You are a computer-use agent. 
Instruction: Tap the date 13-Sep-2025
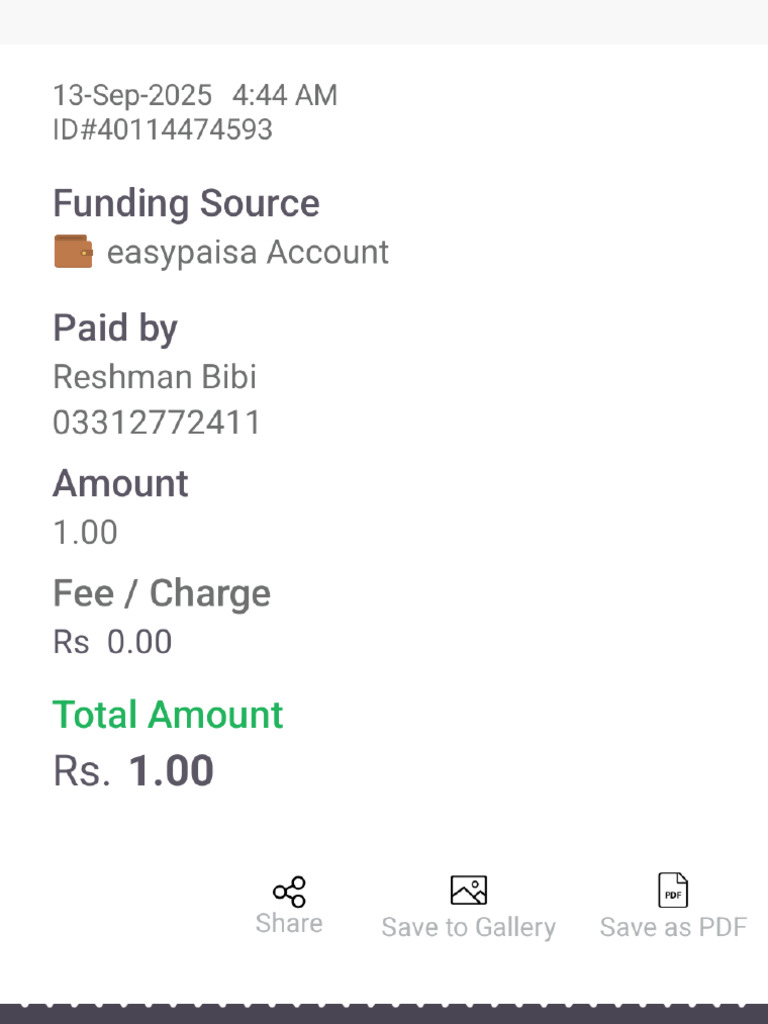click(x=133, y=95)
